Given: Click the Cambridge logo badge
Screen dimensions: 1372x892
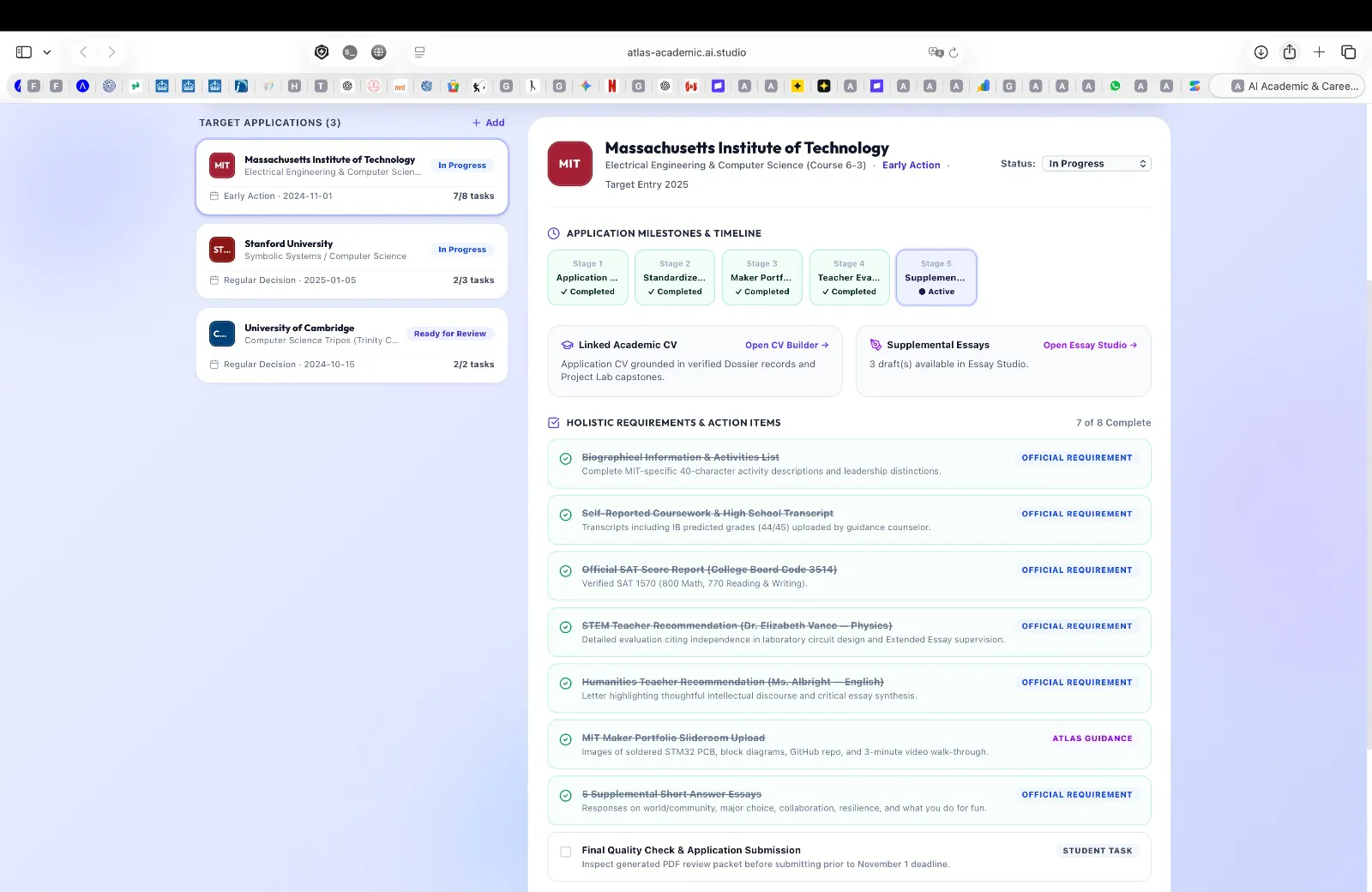Looking at the screenshot, I should click(222, 334).
